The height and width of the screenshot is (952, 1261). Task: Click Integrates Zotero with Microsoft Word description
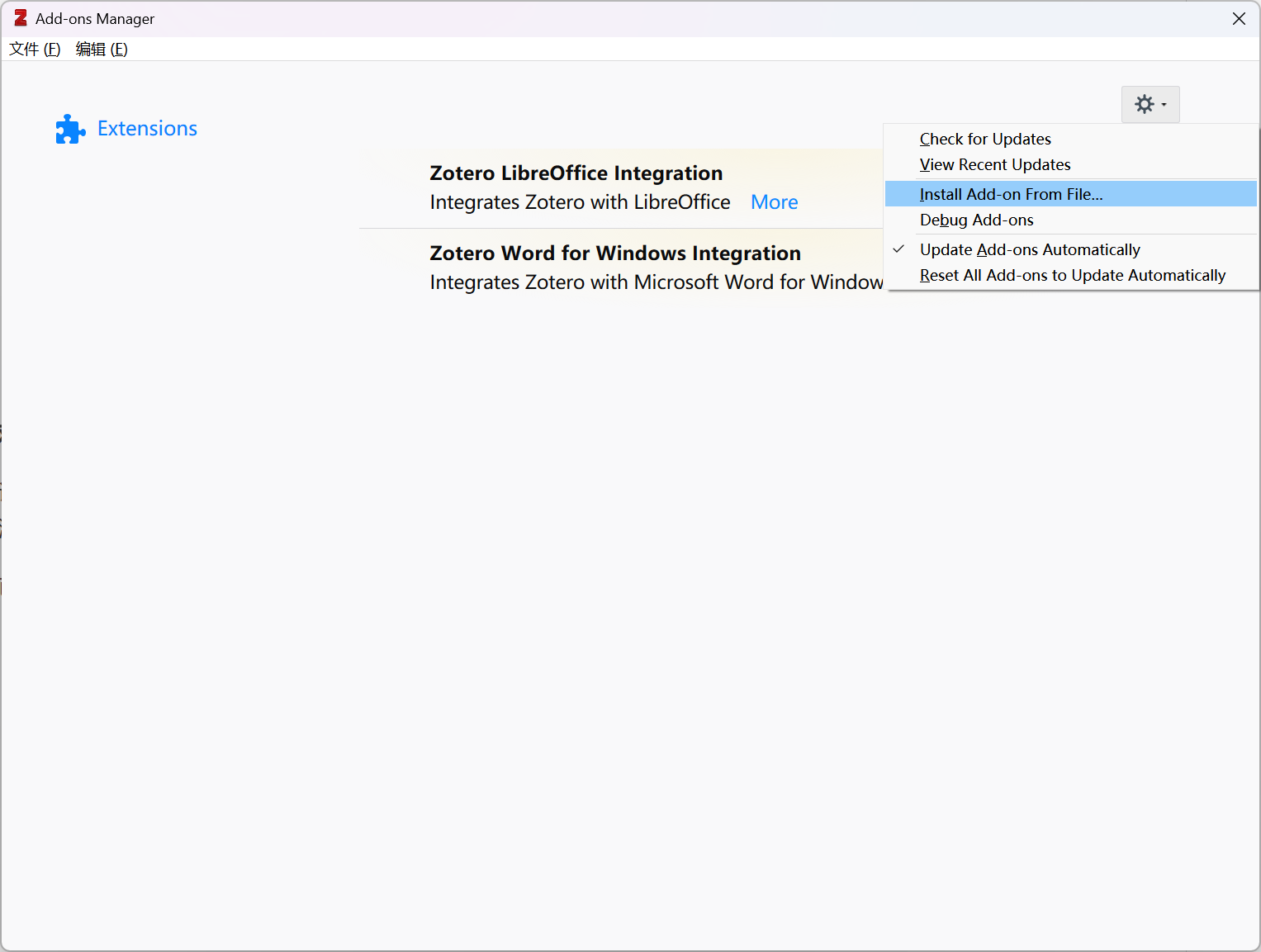click(x=657, y=282)
